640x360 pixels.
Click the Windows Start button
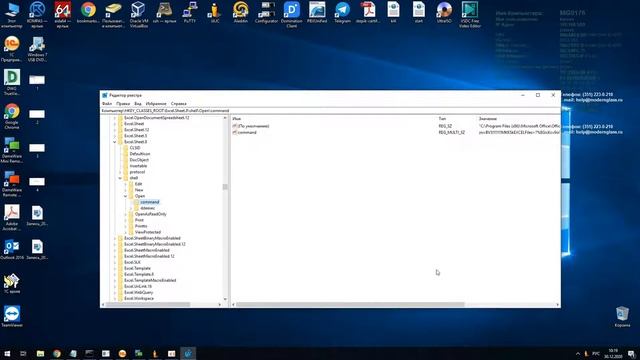pyautogui.click(x=7, y=353)
